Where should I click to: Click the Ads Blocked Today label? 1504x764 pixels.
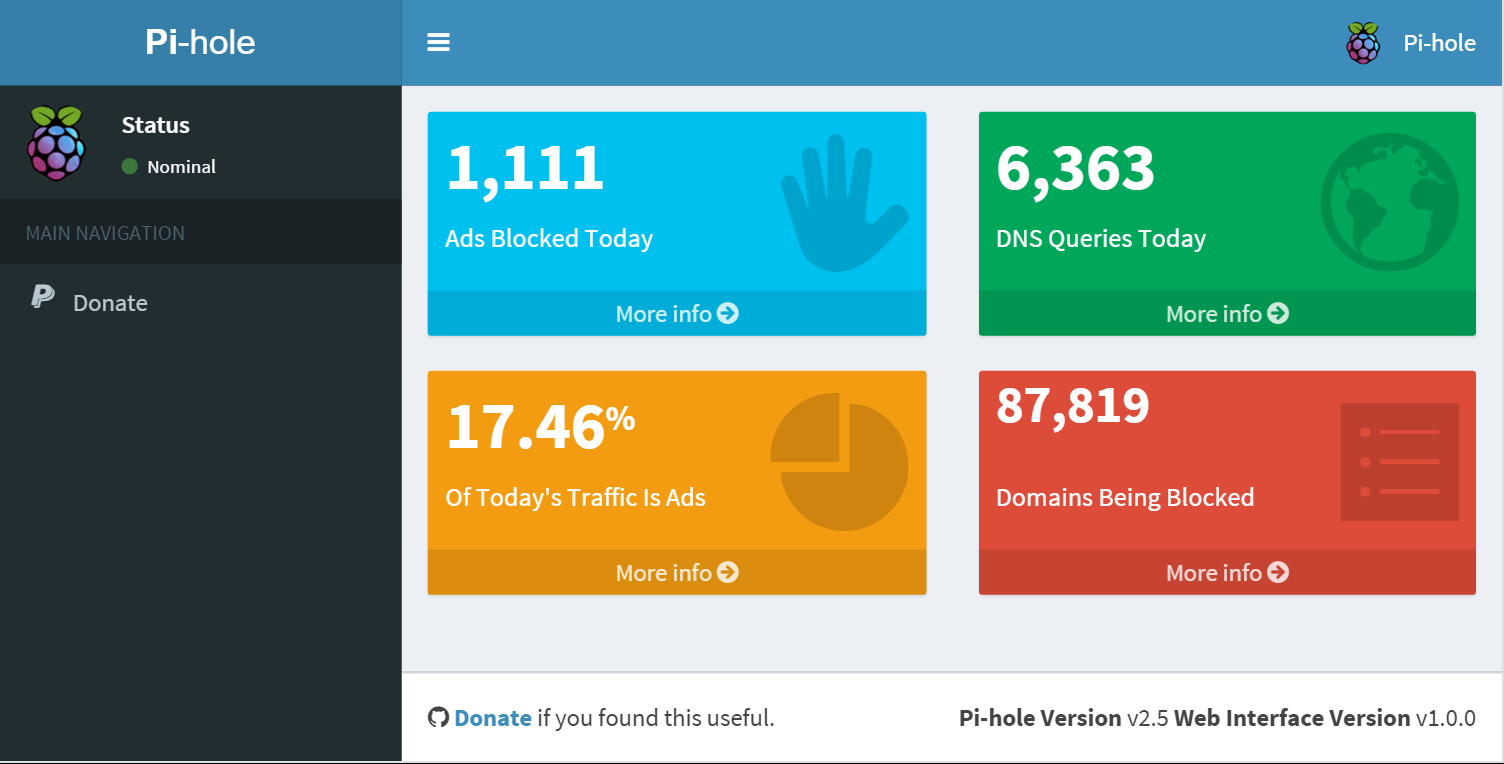[x=549, y=239]
